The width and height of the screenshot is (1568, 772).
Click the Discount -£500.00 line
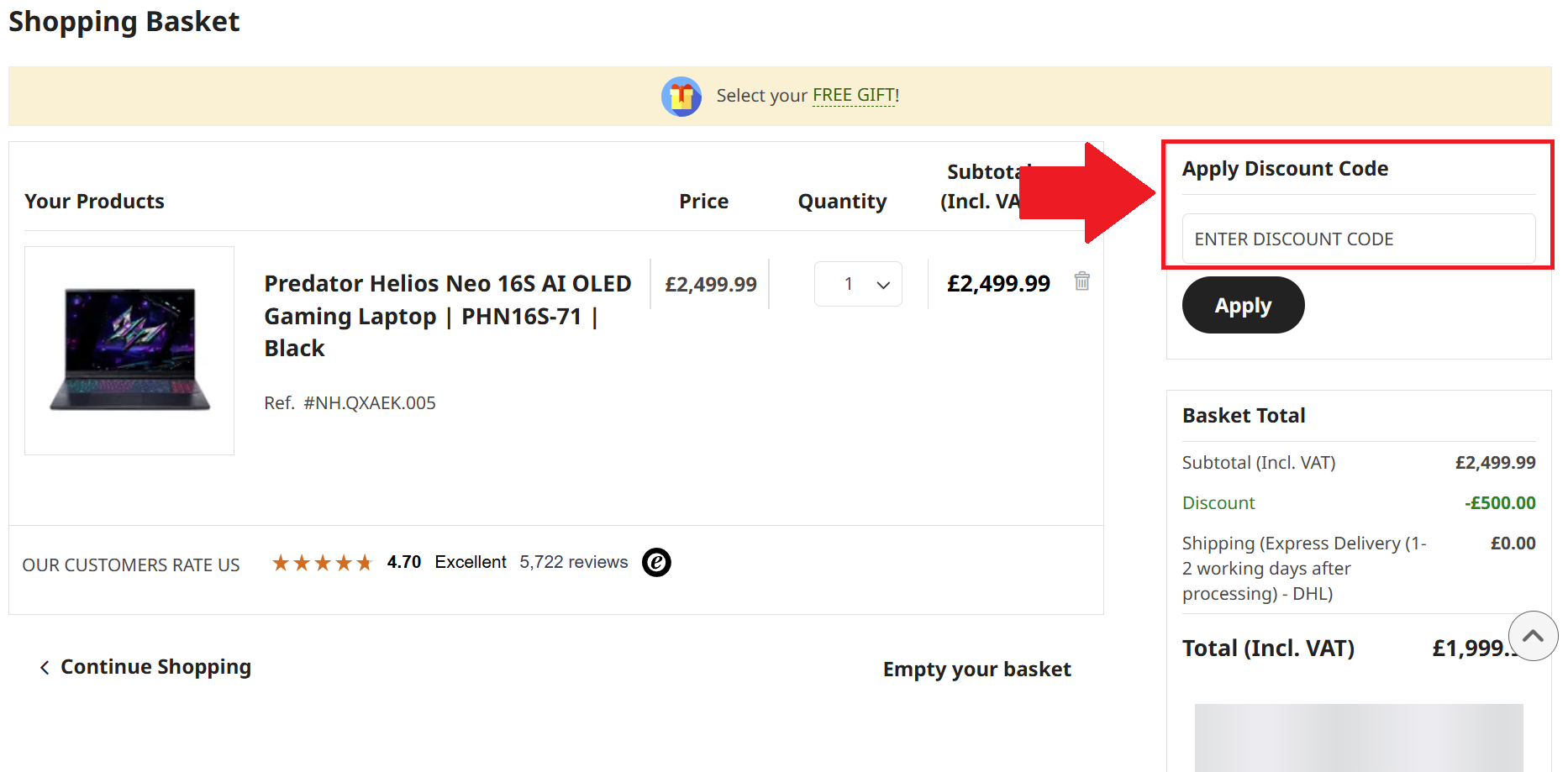1358,503
